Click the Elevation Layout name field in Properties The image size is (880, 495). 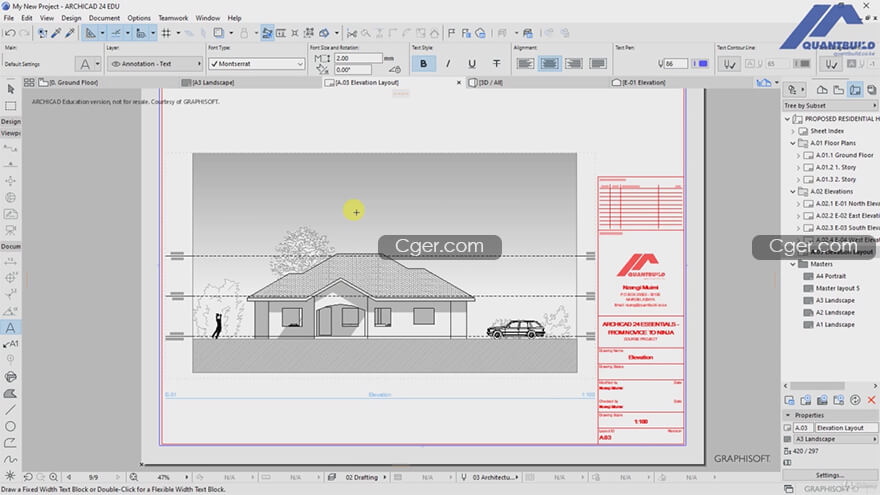(846, 428)
